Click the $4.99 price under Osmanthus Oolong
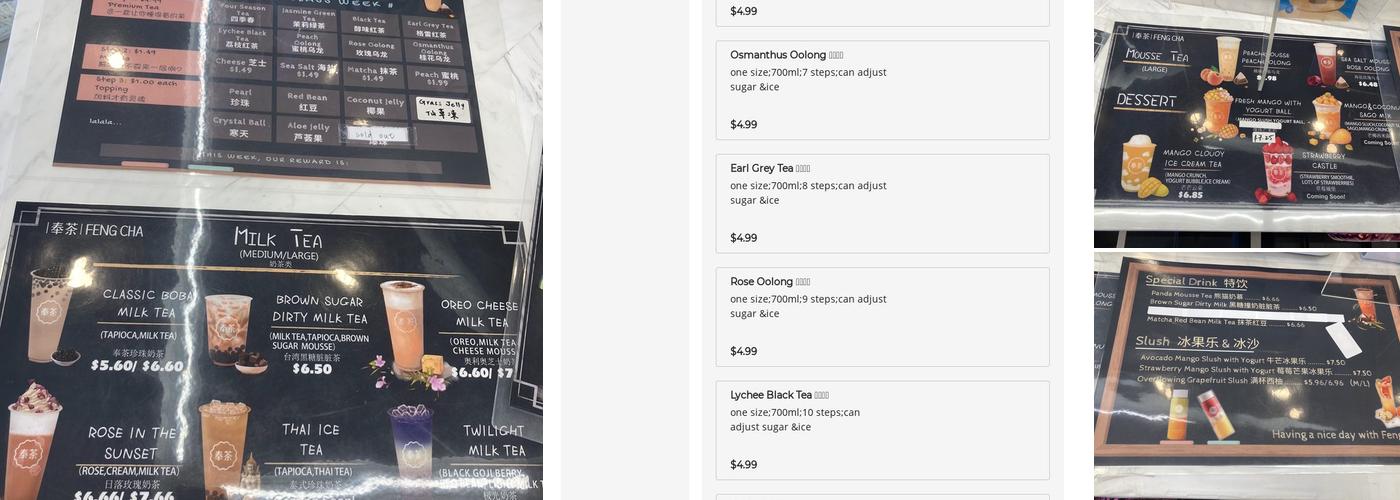Image resolution: width=1400 pixels, height=500 pixels. click(743, 125)
